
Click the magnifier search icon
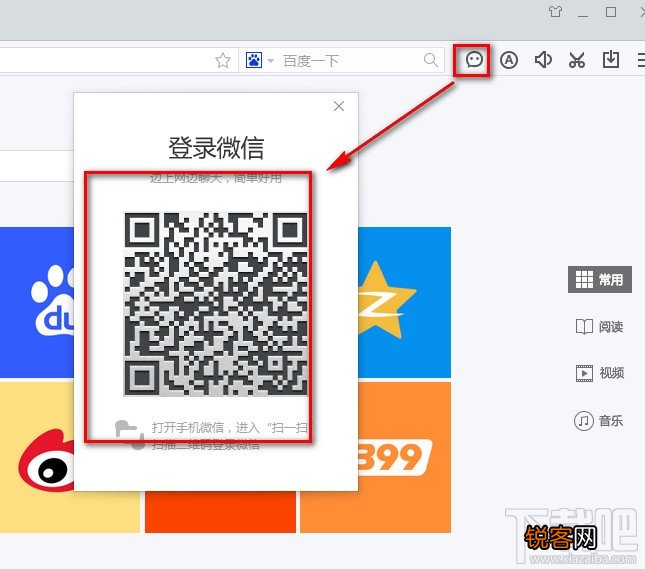click(431, 60)
